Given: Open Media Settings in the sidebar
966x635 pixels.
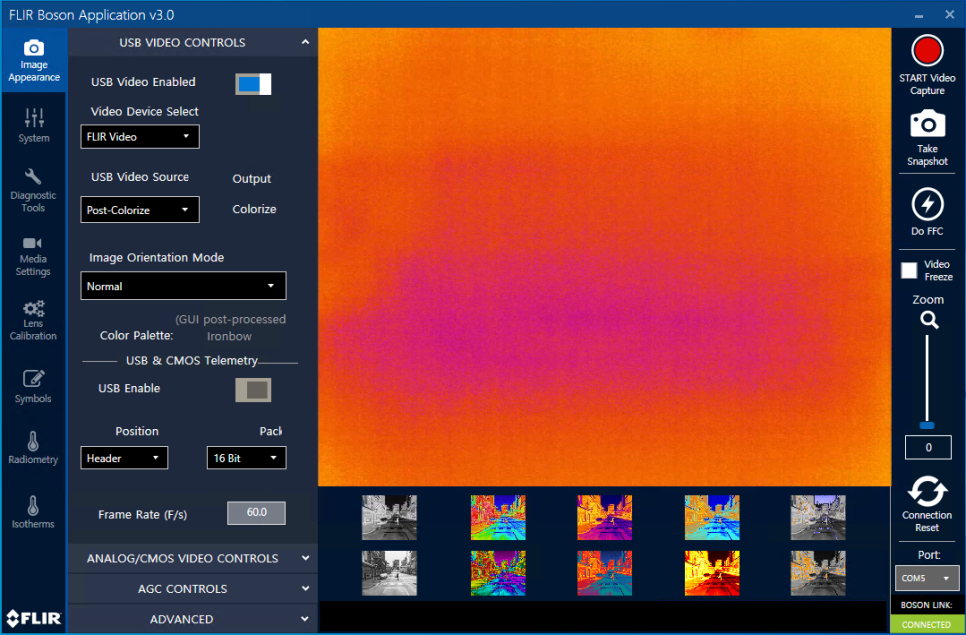Looking at the screenshot, I should 33,256.
